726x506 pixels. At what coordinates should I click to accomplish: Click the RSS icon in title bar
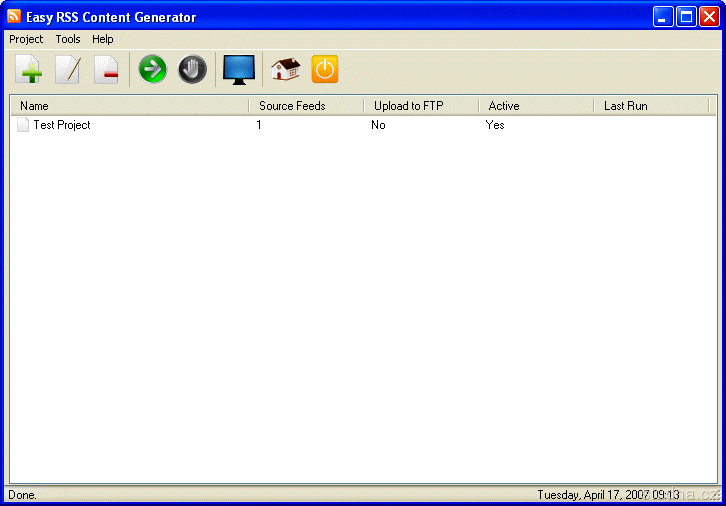point(14,17)
